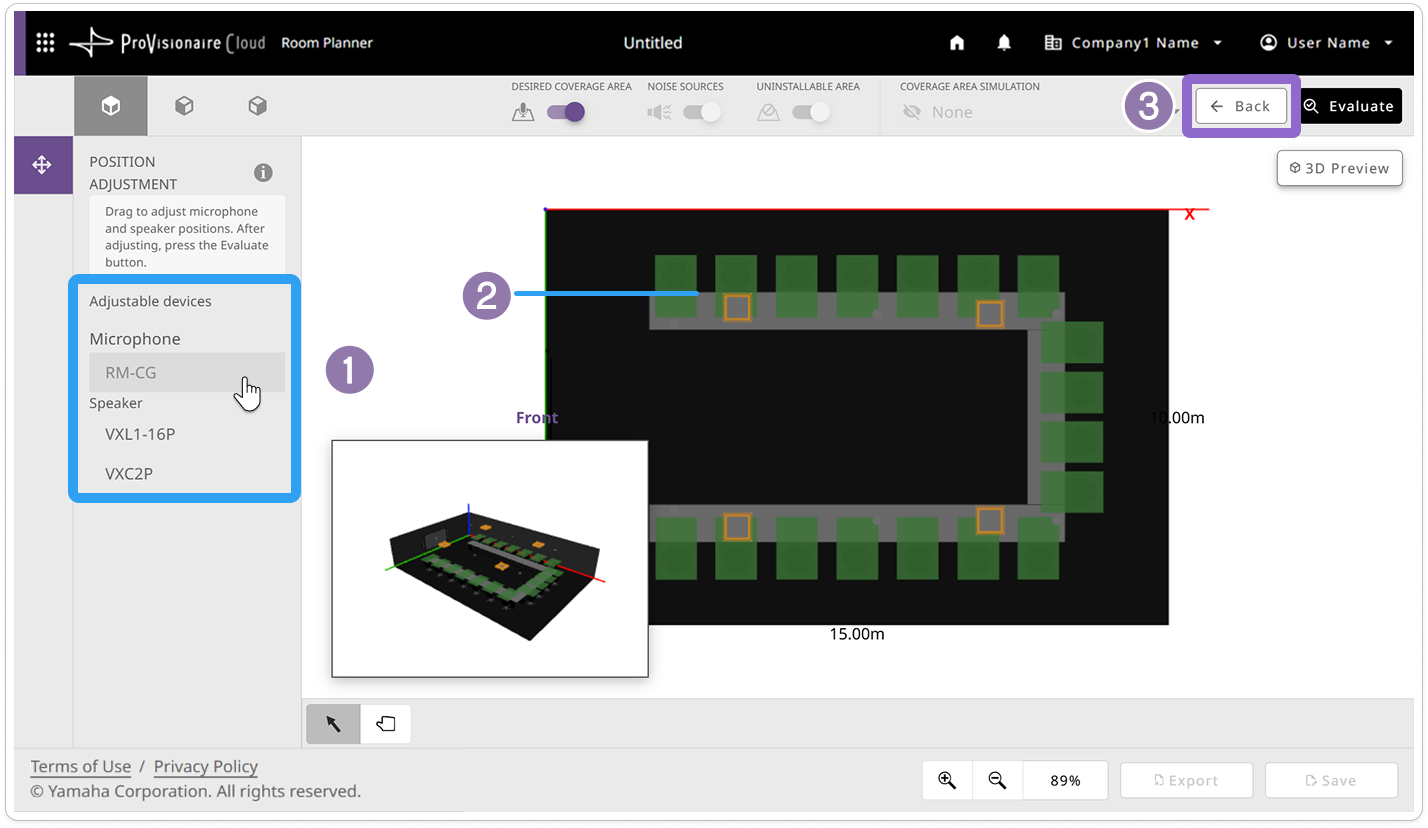Click the Room Planner label
The height and width of the screenshot is (828, 1428).
click(x=327, y=43)
